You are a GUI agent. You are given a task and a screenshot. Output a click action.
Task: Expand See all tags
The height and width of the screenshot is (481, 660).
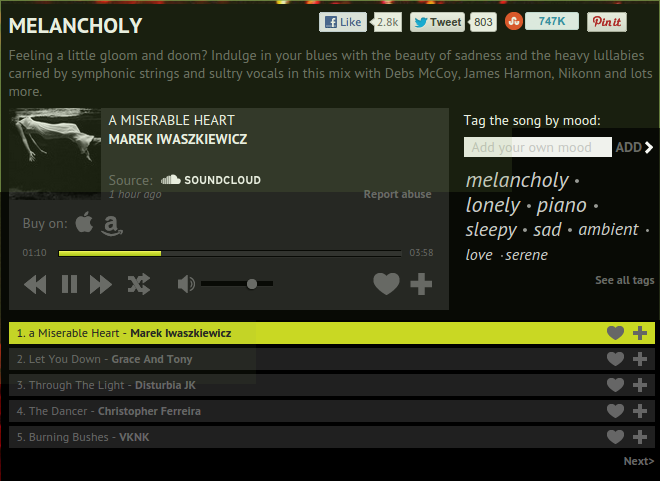[x=625, y=280]
